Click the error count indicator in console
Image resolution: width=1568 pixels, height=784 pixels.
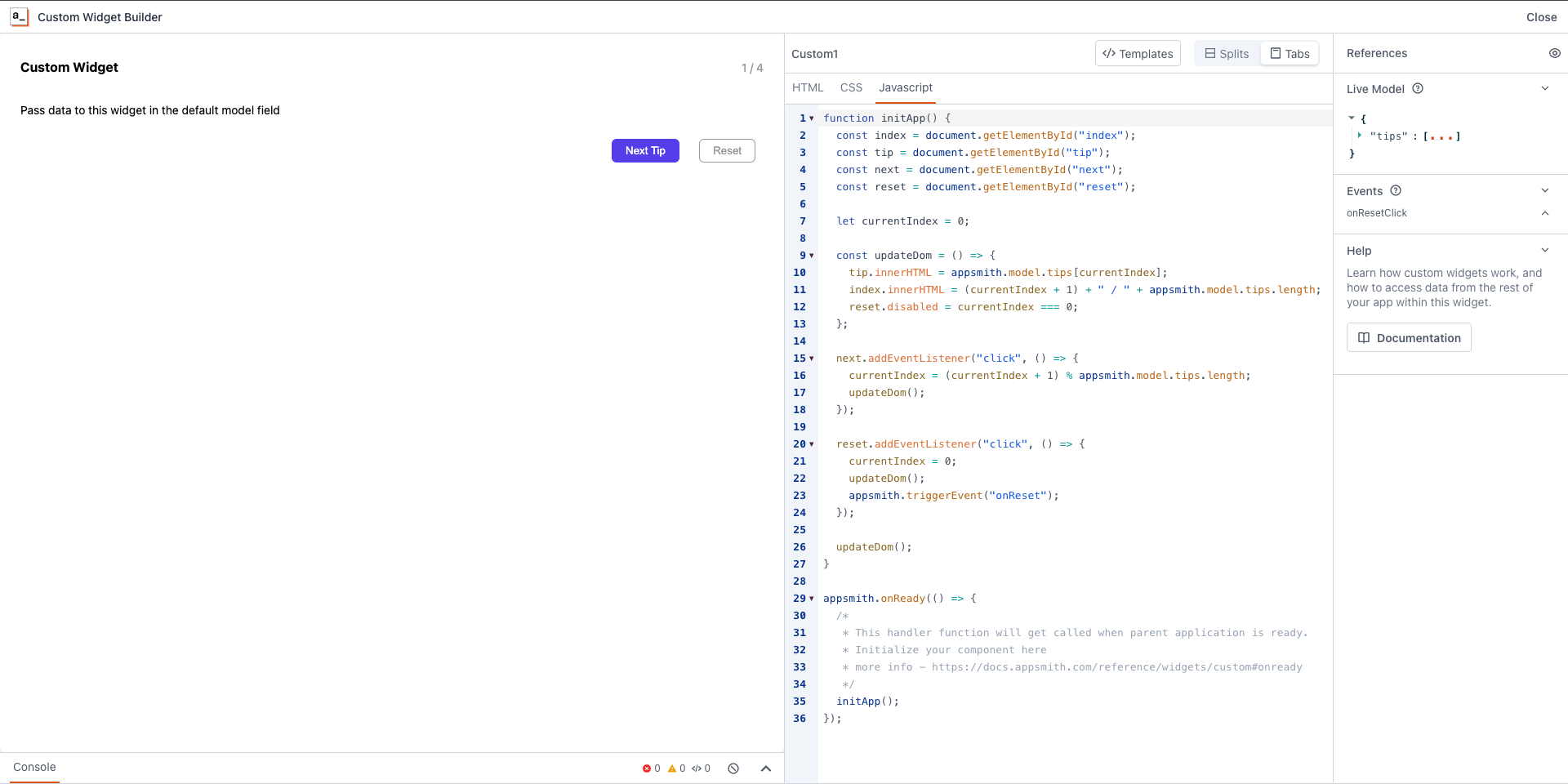[x=650, y=768]
